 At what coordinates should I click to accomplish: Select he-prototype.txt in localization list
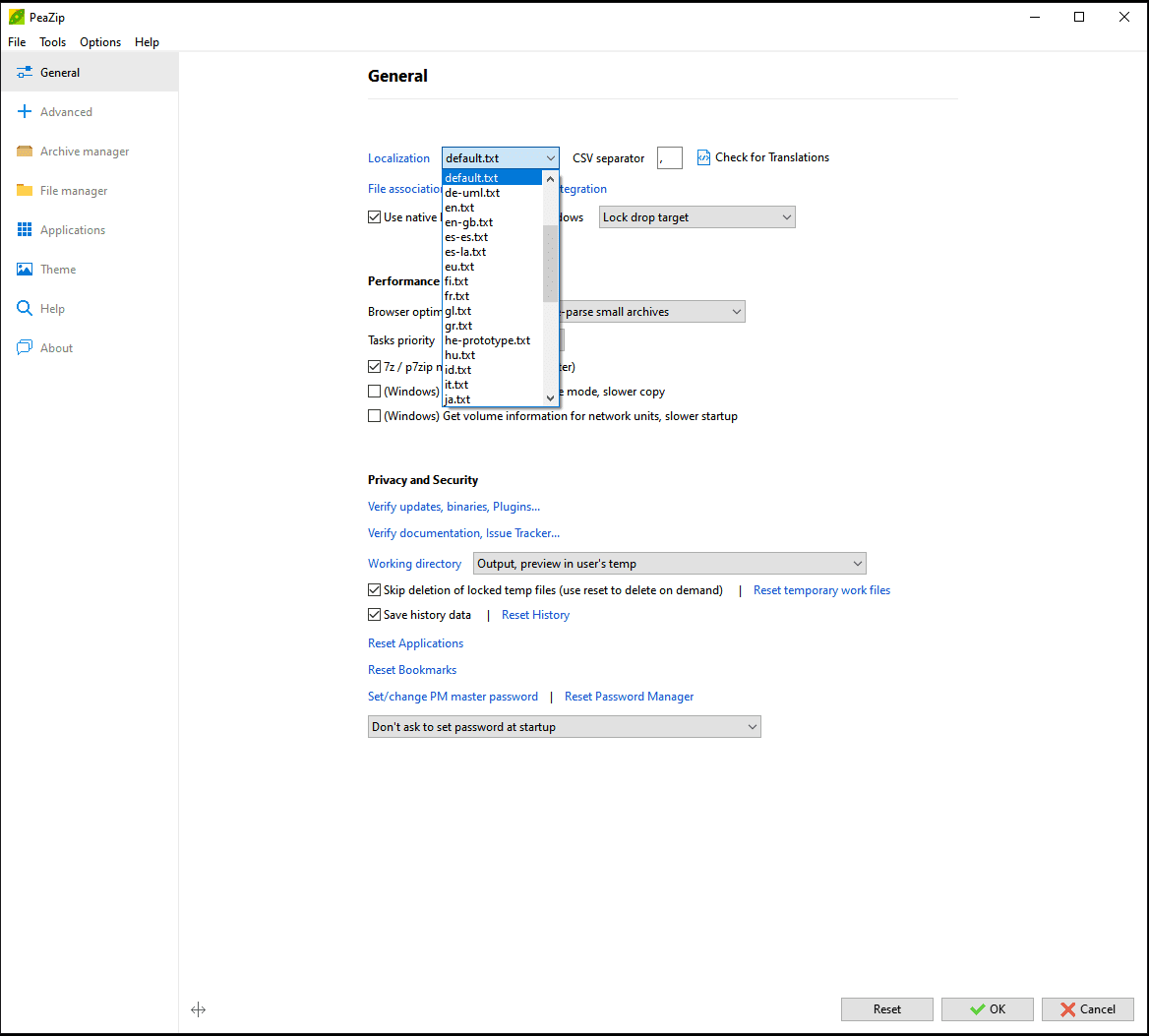[493, 340]
